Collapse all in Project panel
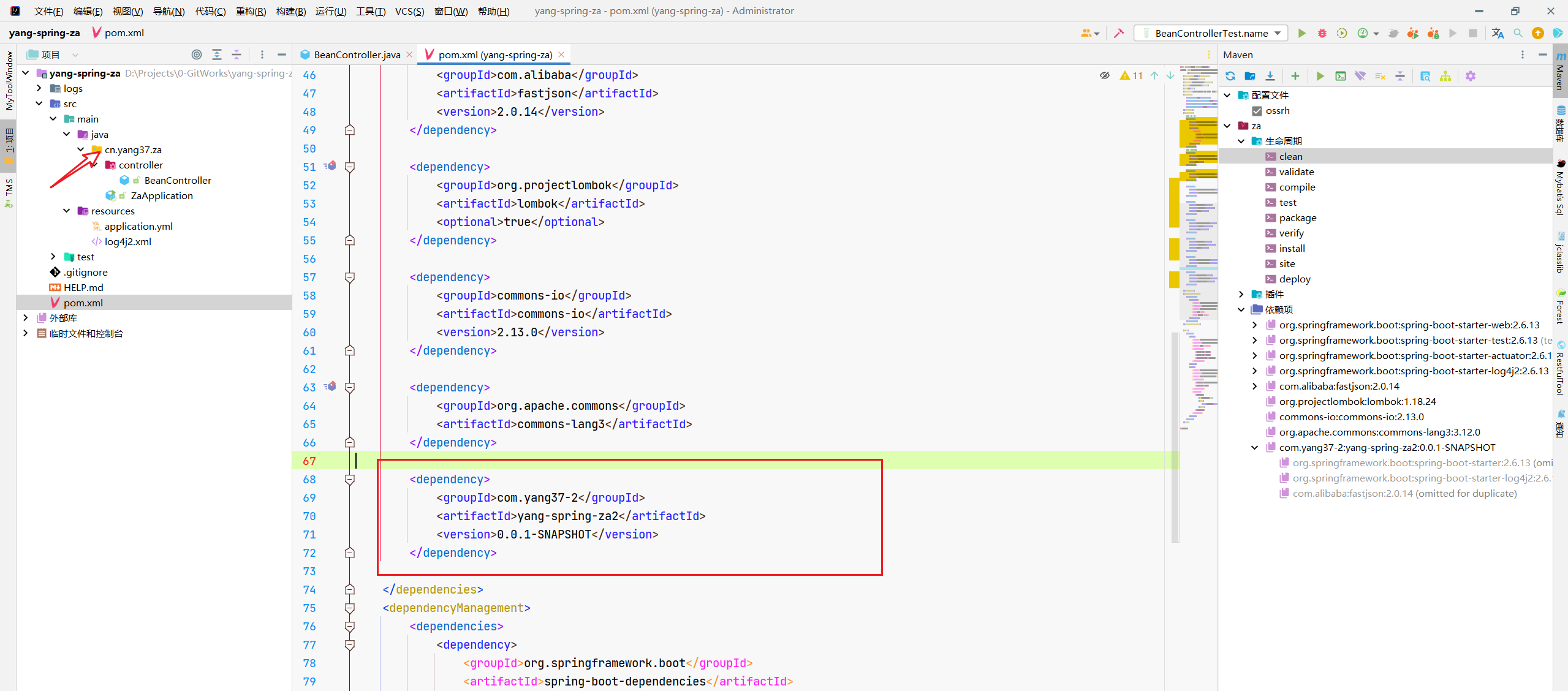The width and height of the screenshot is (1568, 691). 237,55
